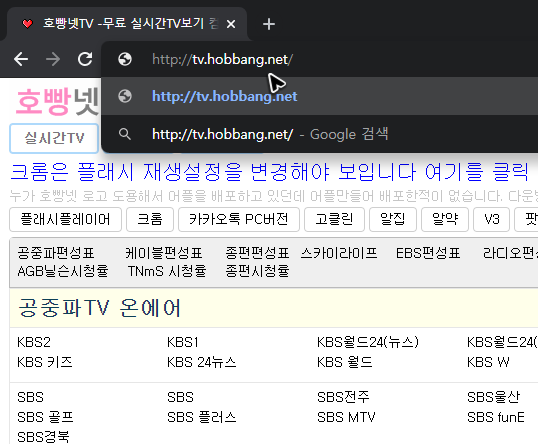Click the 공중파TV 온에어 heading

99,308
